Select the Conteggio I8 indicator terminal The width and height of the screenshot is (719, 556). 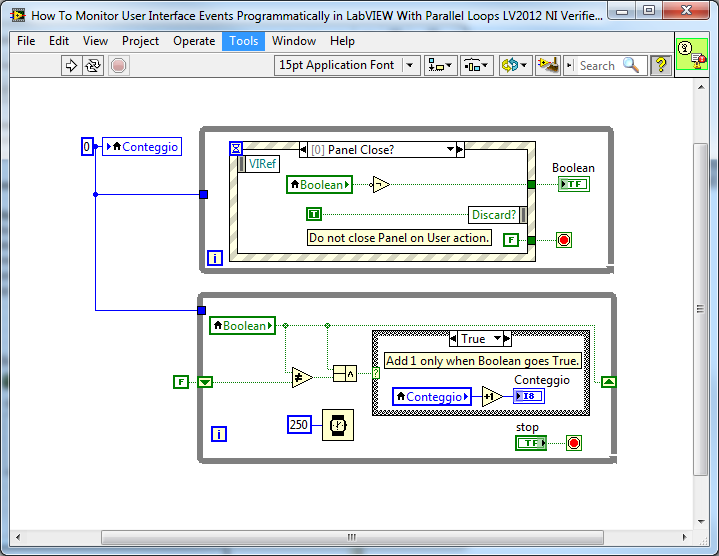(529, 396)
